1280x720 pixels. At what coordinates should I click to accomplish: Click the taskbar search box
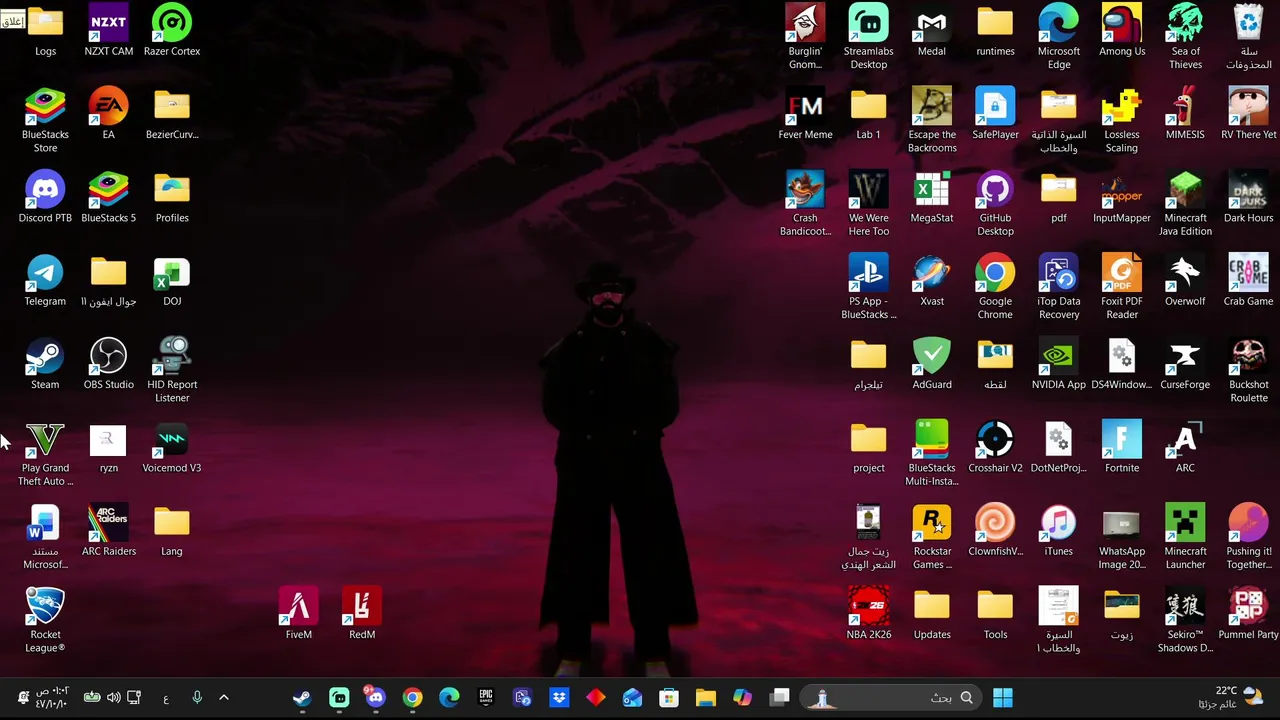[x=890, y=697]
